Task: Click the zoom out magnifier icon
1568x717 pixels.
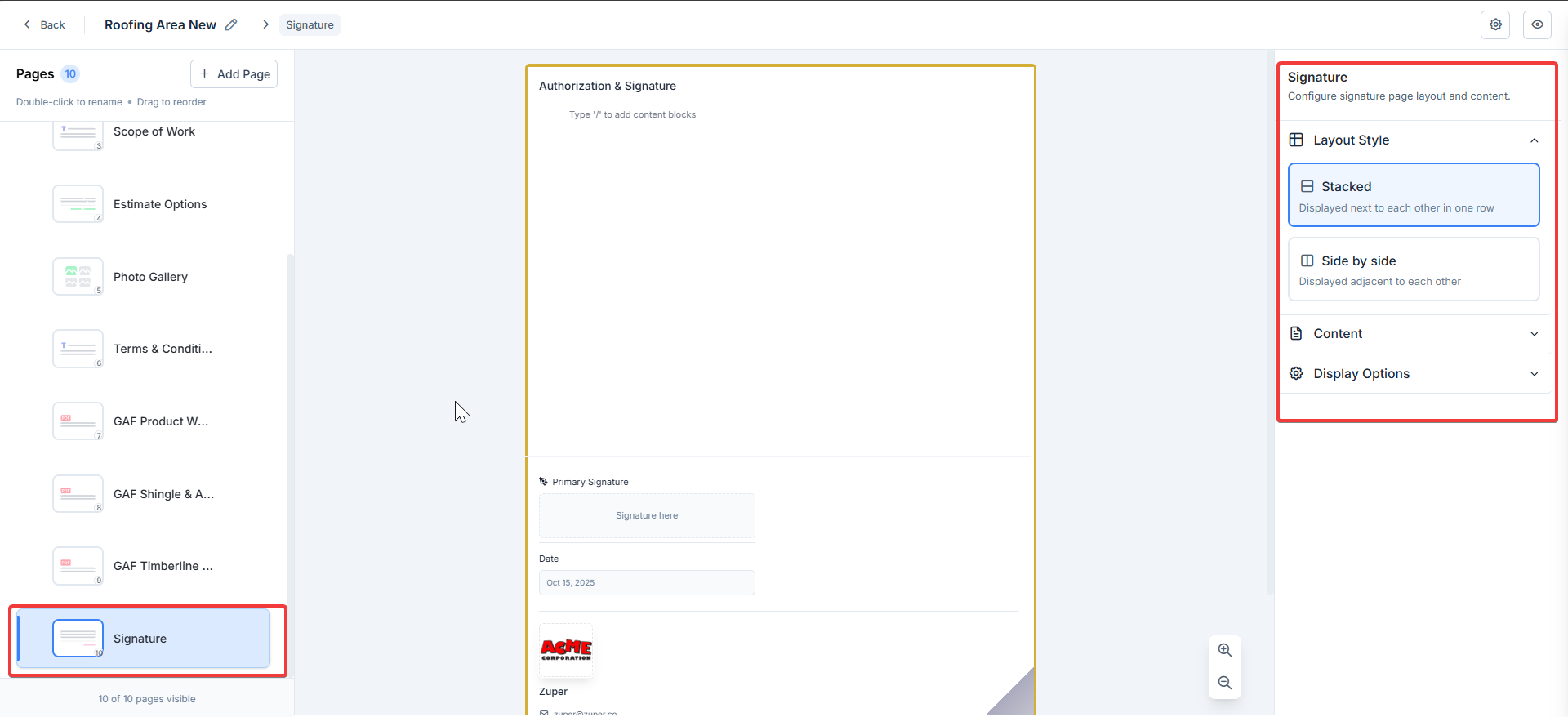Action: click(1224, 683)
